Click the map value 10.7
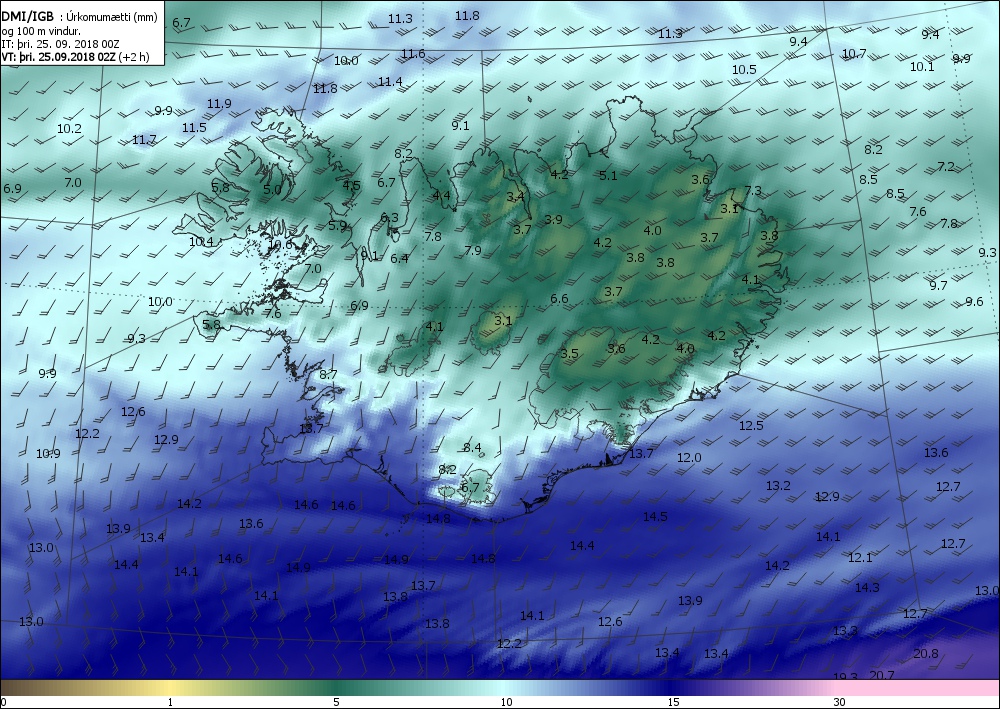Viewport: 1000px width, 709px height. pos(854,54)
